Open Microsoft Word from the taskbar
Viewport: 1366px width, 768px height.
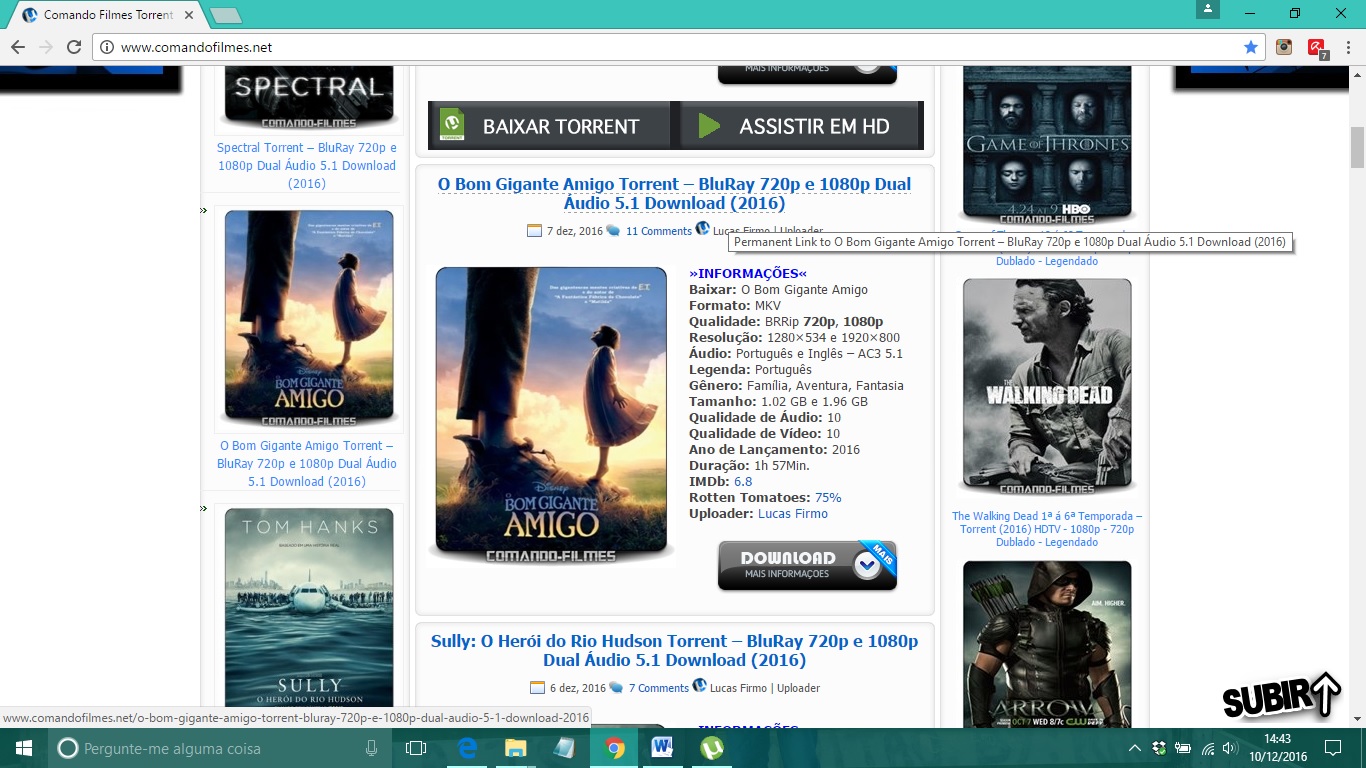click(663, 747)
